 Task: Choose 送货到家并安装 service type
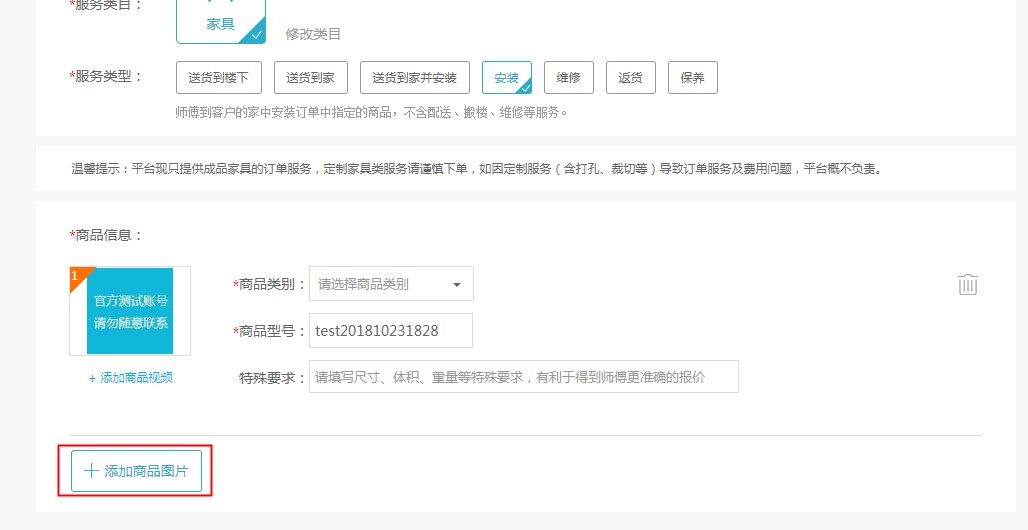[414, 77]
